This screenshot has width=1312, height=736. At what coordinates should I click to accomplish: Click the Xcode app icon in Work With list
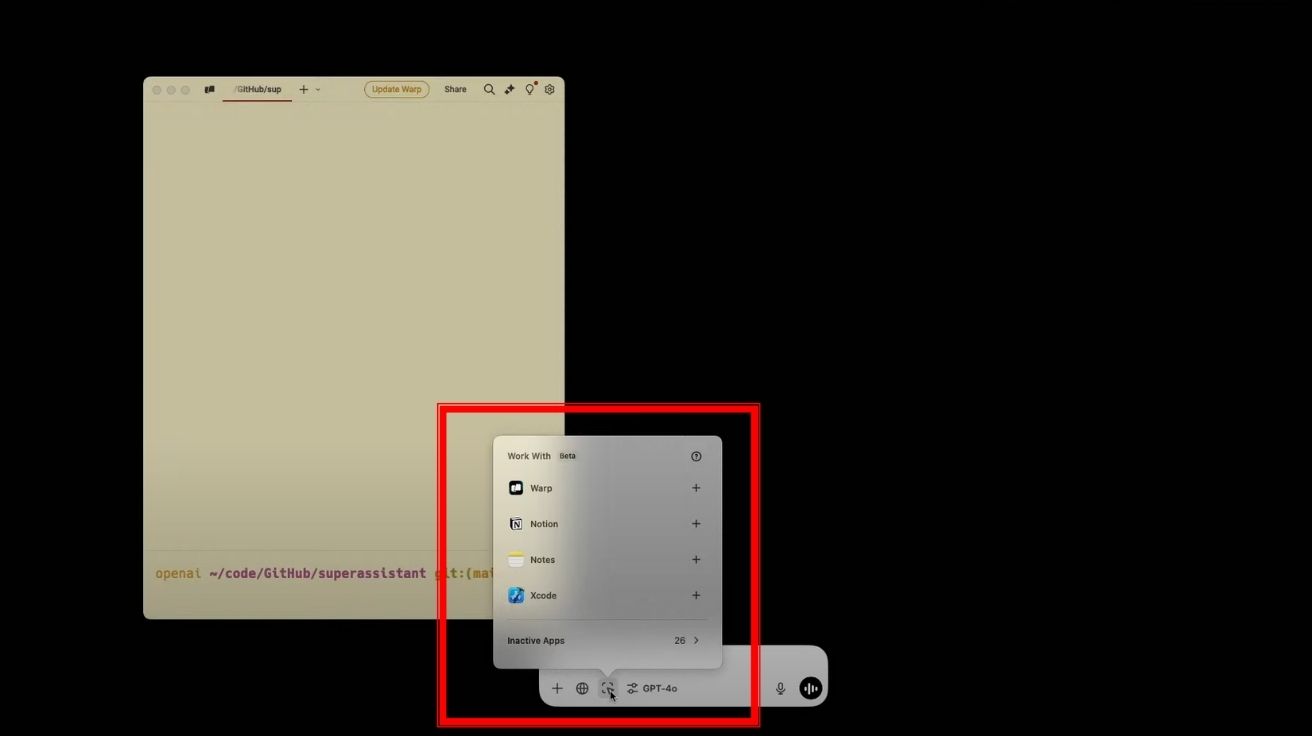(516, 596)
